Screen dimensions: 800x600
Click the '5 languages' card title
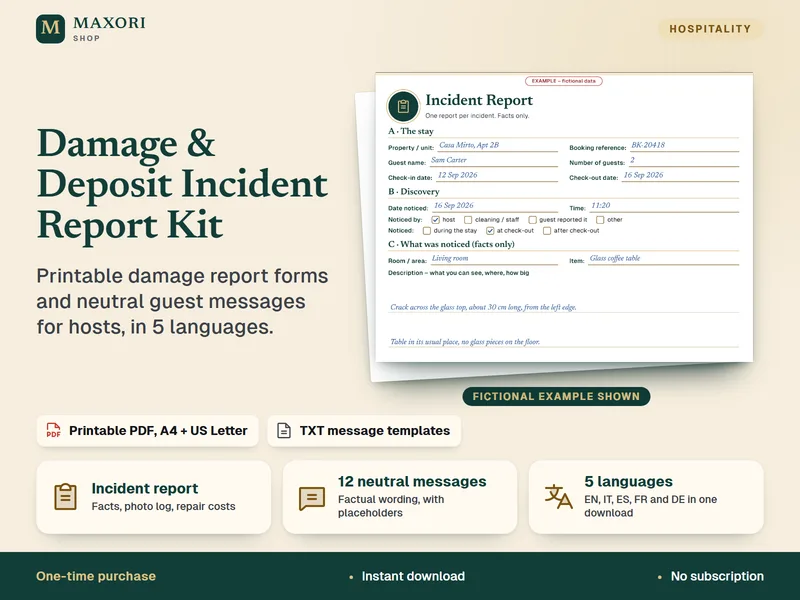click(x=629, y=482)
